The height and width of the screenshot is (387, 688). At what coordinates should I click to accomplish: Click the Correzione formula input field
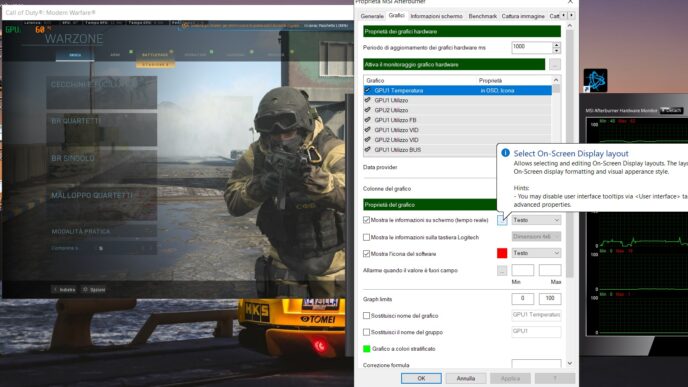pyautogui.click(x=536, y=364)
